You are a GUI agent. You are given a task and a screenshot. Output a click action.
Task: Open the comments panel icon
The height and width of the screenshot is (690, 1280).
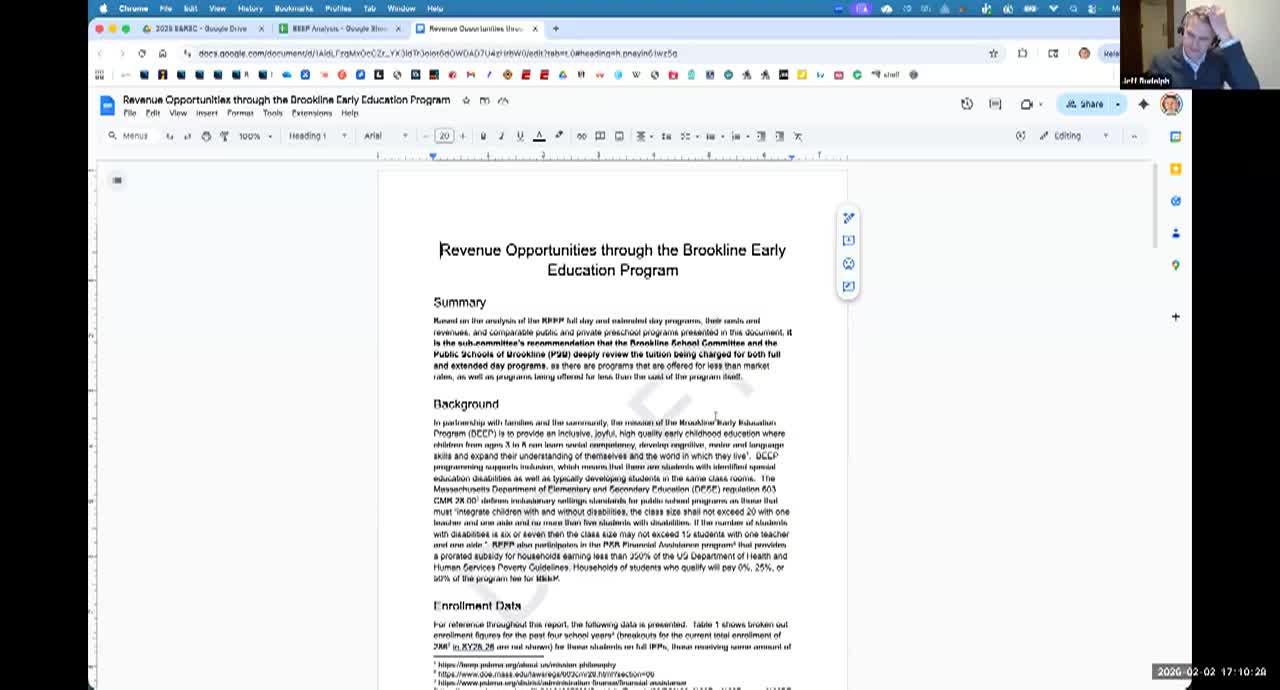(x=995, y=104)
